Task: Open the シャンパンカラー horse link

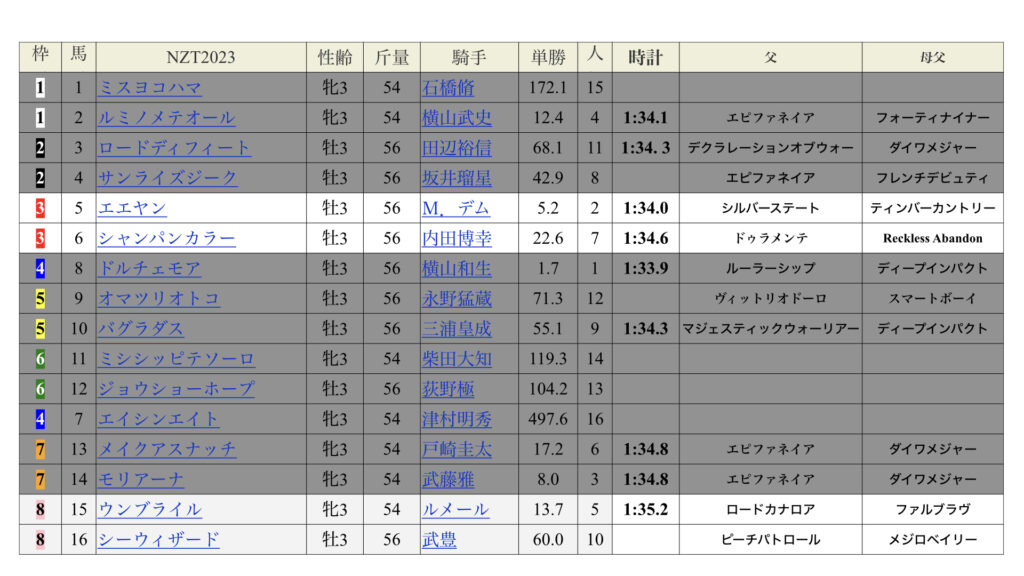Action: pos(167,238)
